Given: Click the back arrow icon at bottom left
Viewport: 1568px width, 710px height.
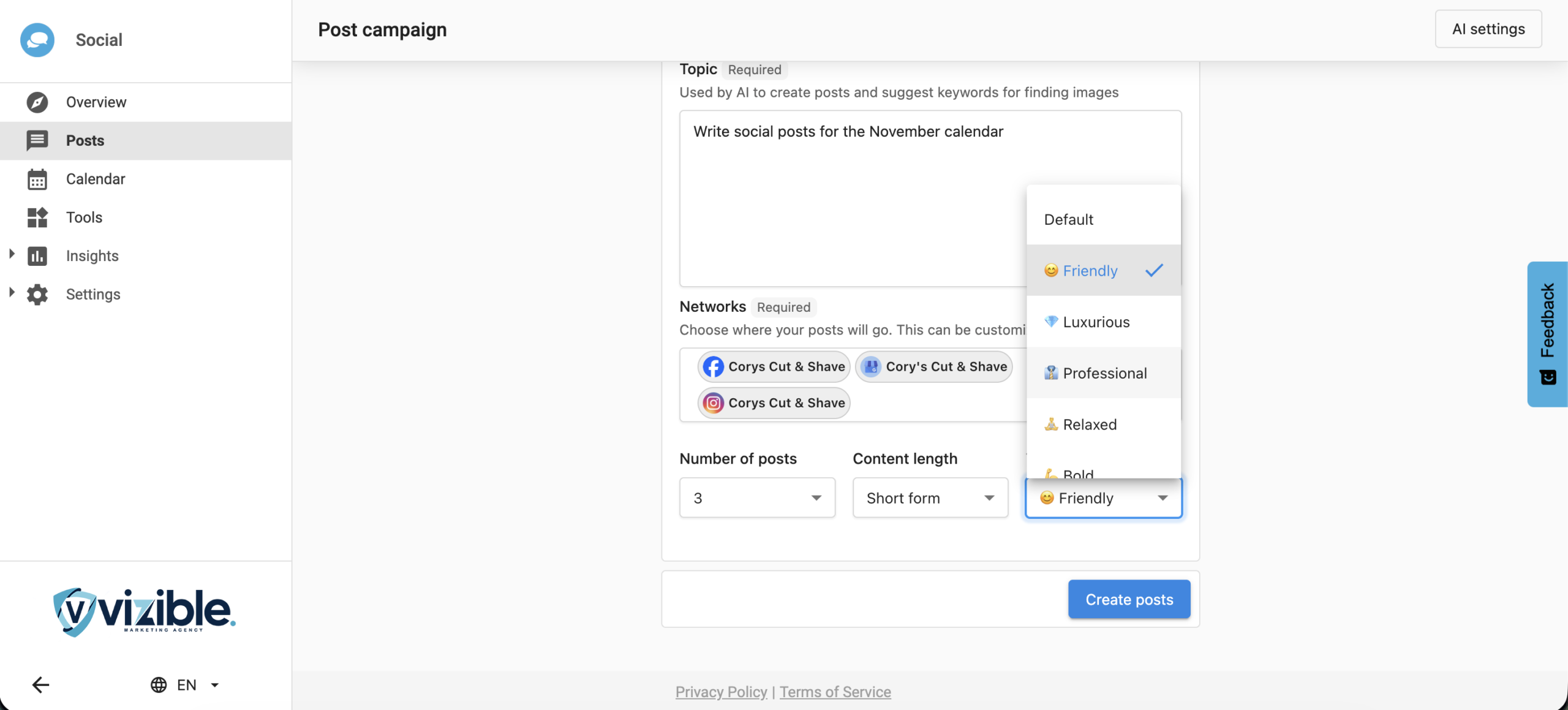Looking at the screenshot, I should tap(40, 684).
